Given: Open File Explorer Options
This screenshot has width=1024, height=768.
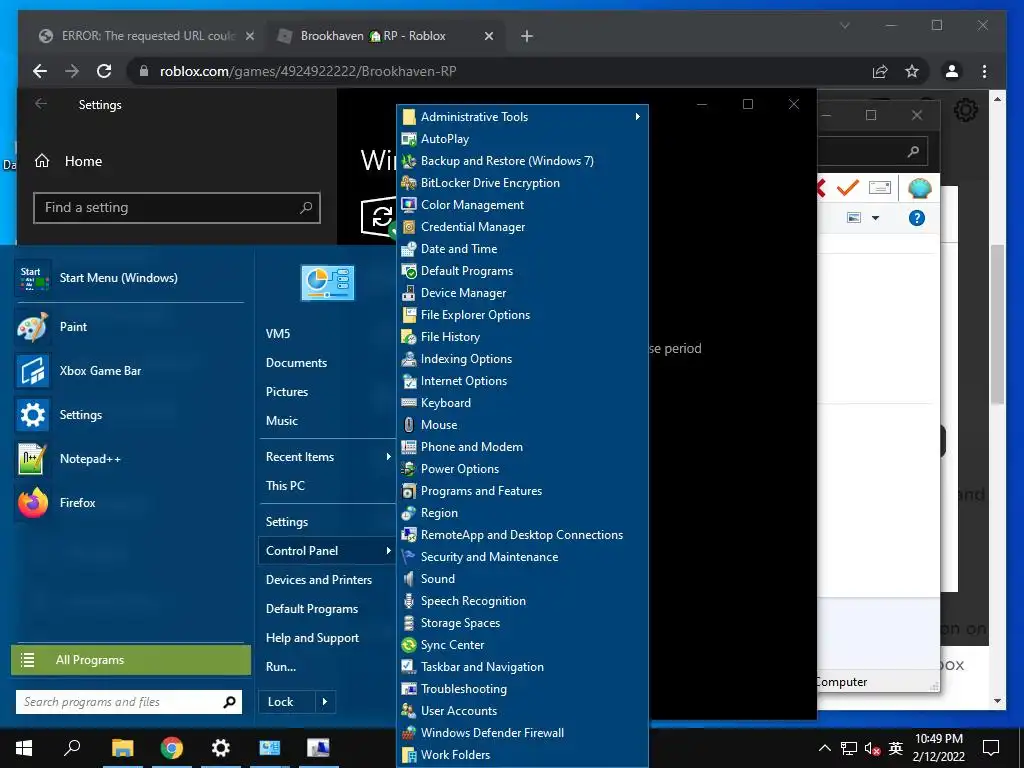Looking at the screenshot, I should (x=522, y=315).
